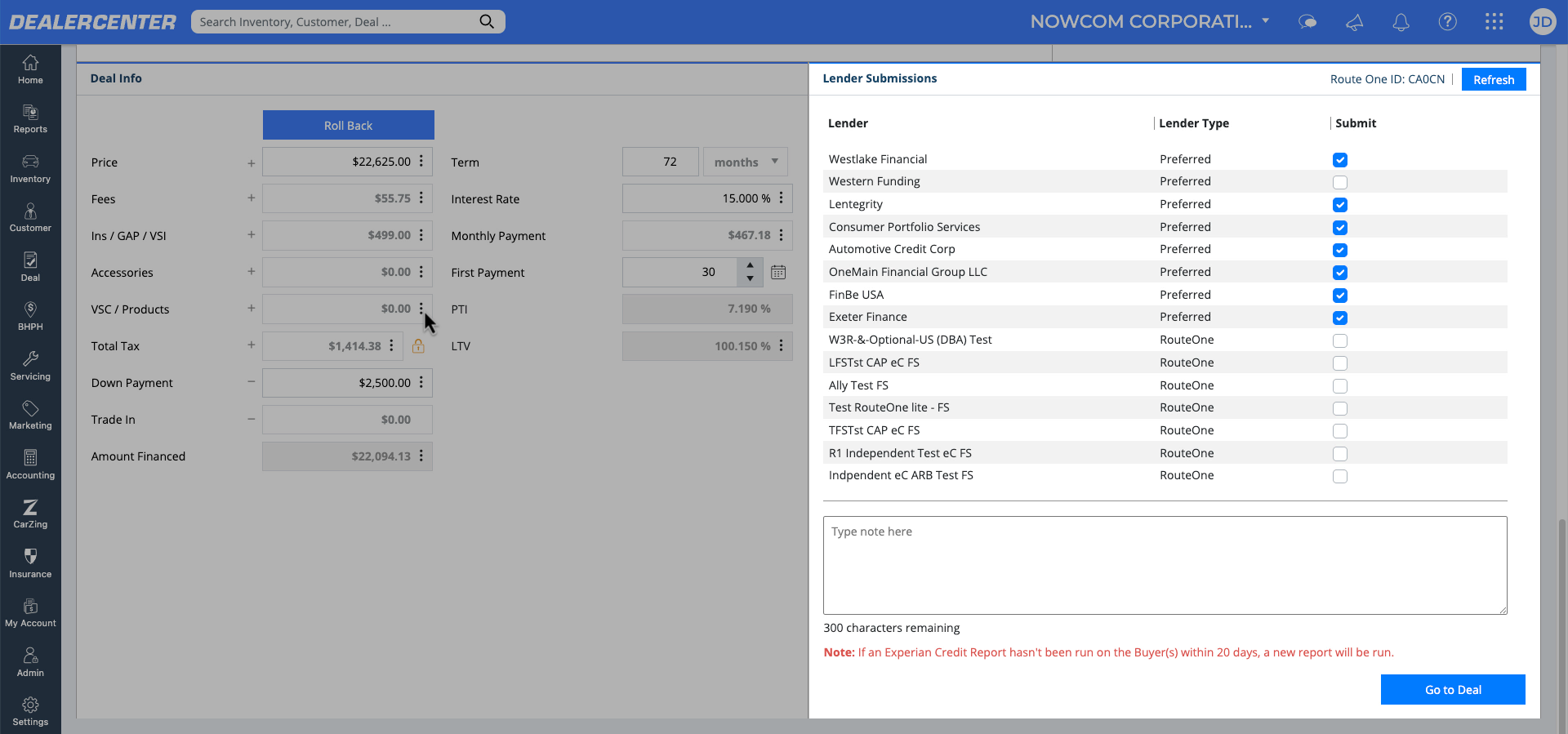This screenshot has height=734, width=1568.
Task: Uncheck Exeter Finance submit checkbox
Action: pos(1340,318)
